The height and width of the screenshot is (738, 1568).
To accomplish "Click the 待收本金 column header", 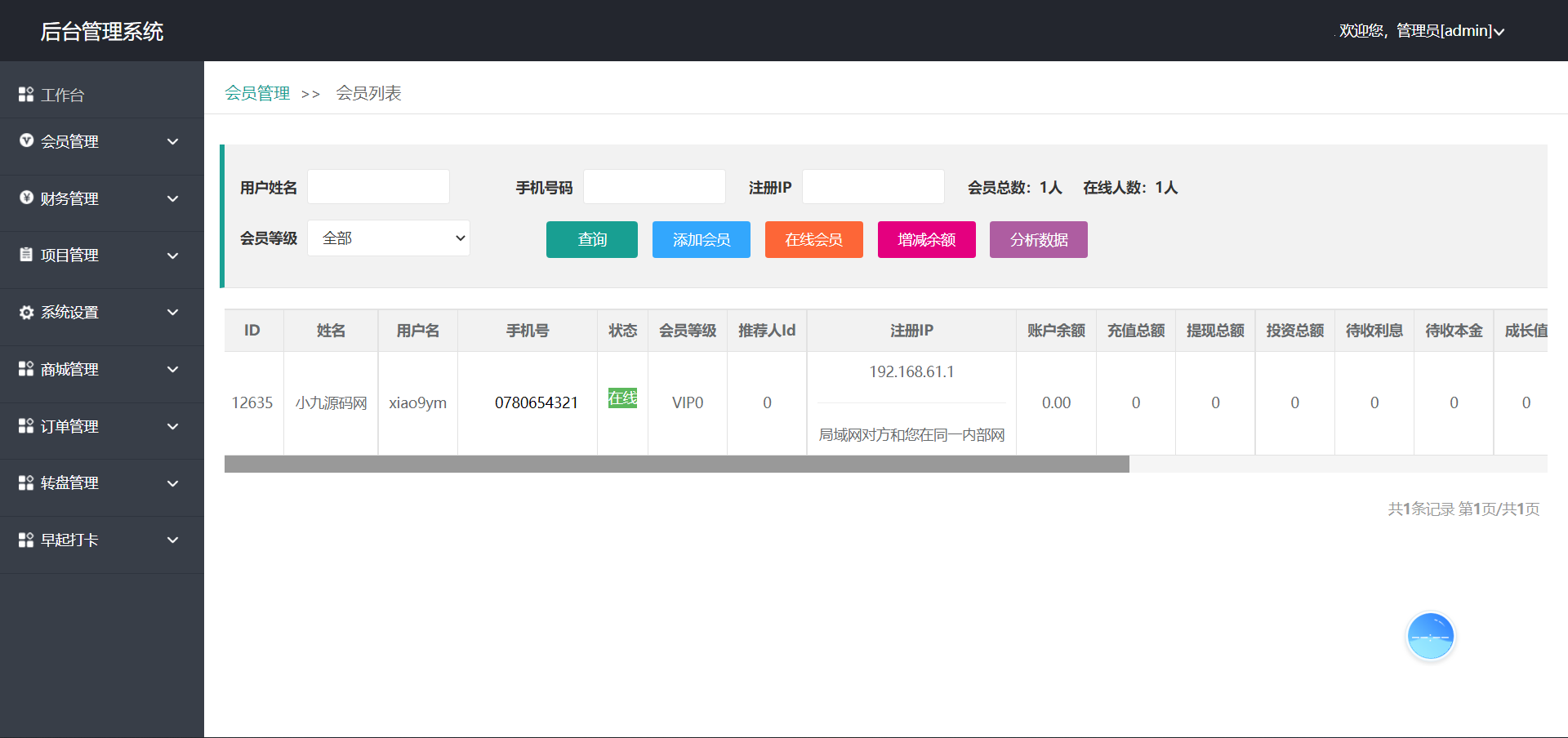I will click(x=1454, y=331).
